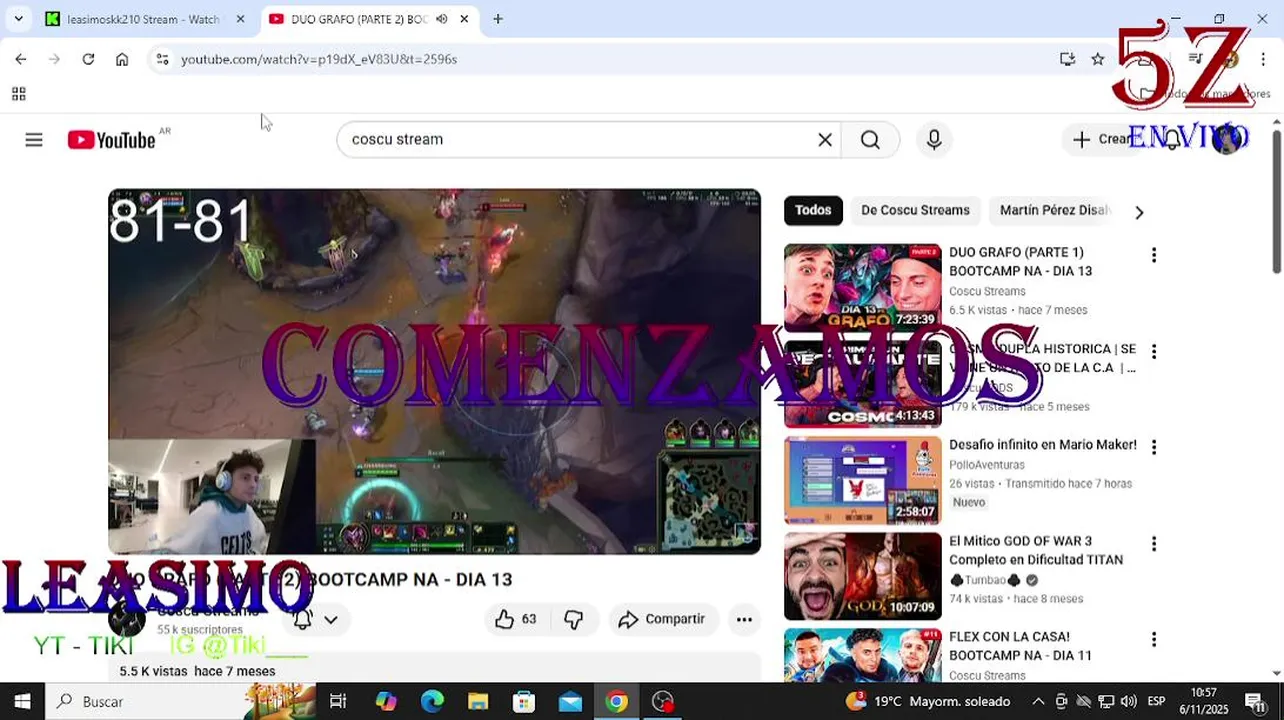Viewport: 1284px width, 720px height.
Task: Open God of War 3 10:07:09 thumbnail
Action: click(x=863, y=576)
